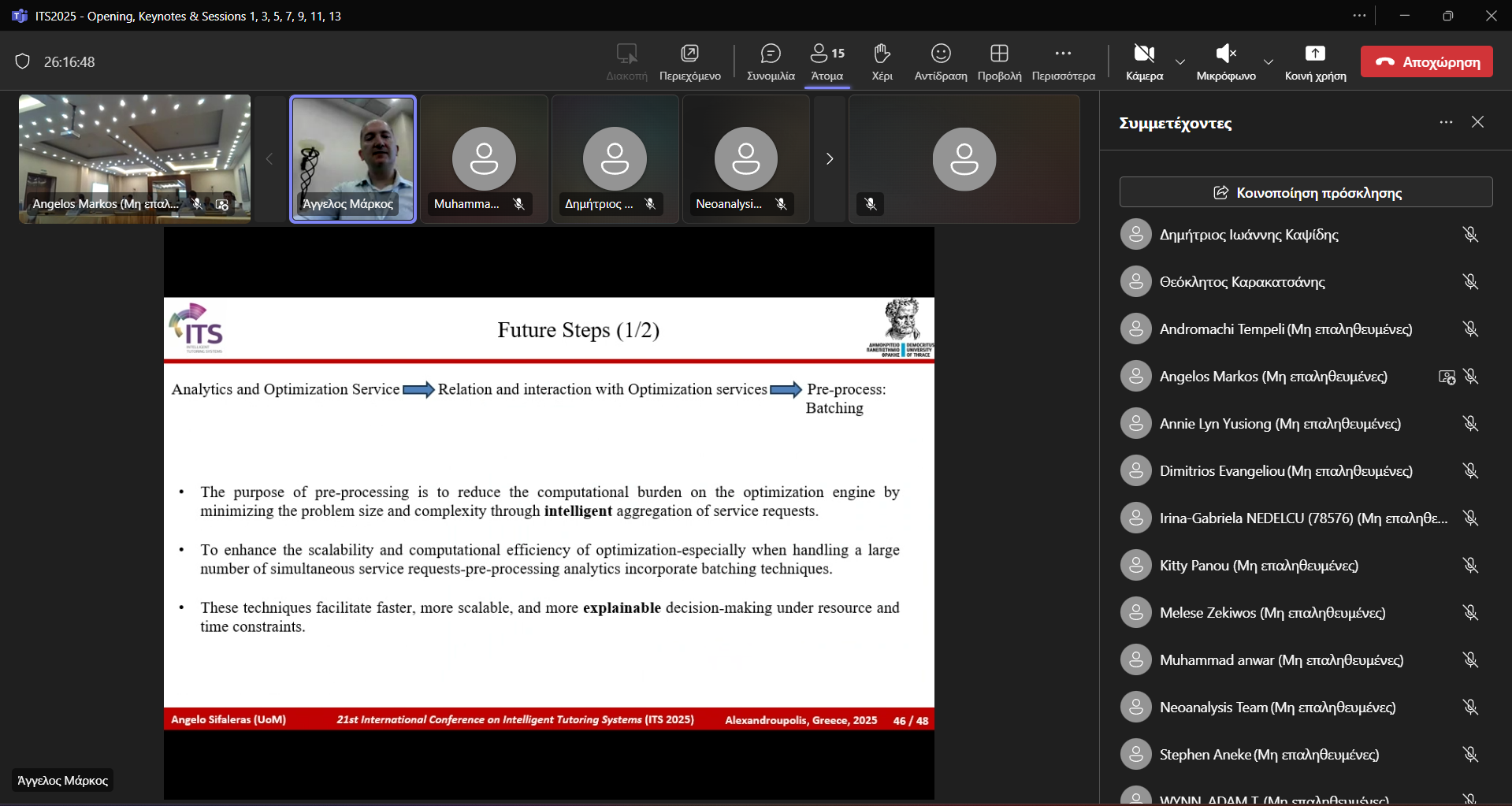This screenshot has height=806, width=1512.
Task: Open the Περισσότερα more actions menu
Action: (1063, 62)
